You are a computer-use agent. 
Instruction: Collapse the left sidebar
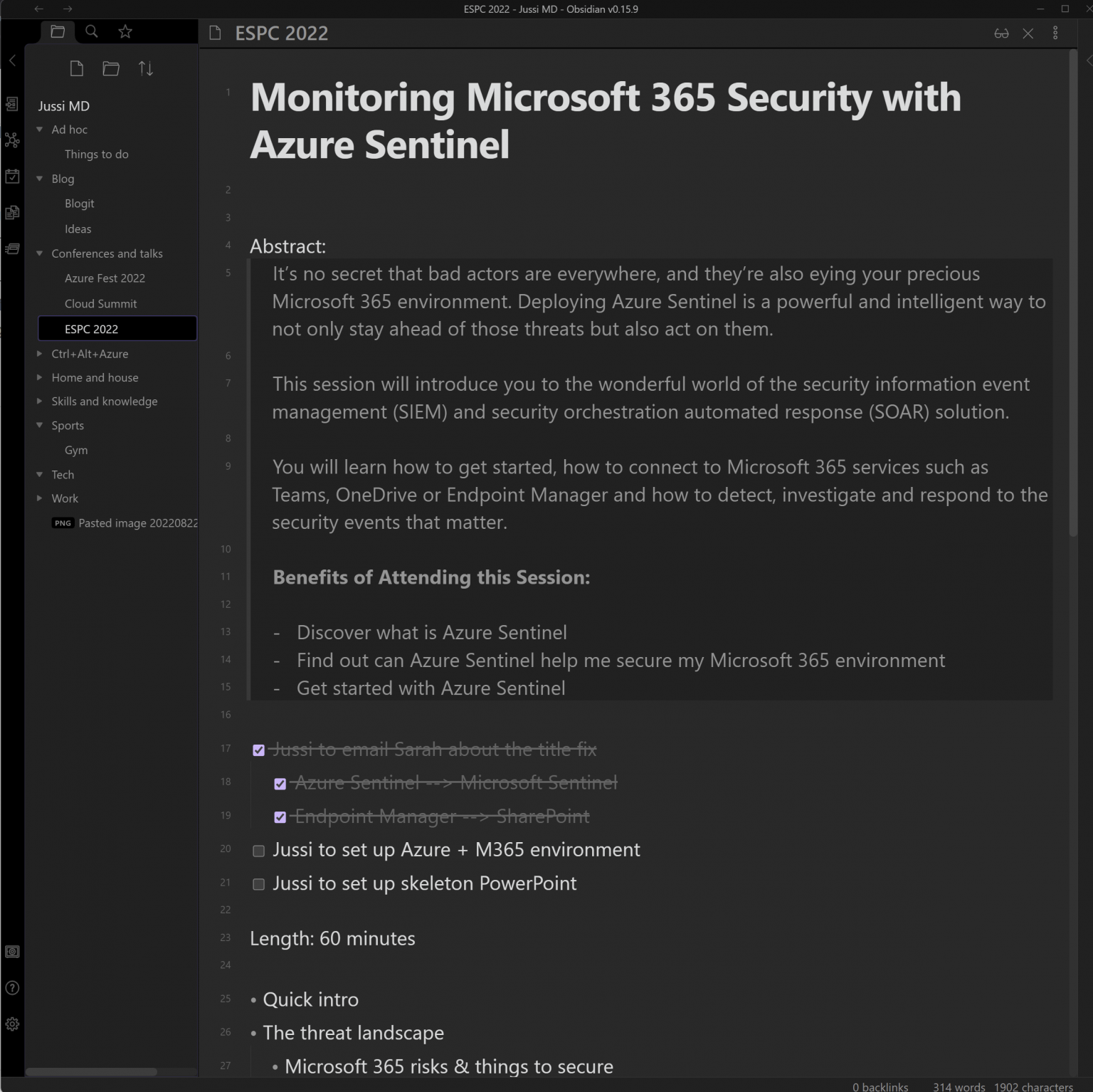[x=12, y=61]
